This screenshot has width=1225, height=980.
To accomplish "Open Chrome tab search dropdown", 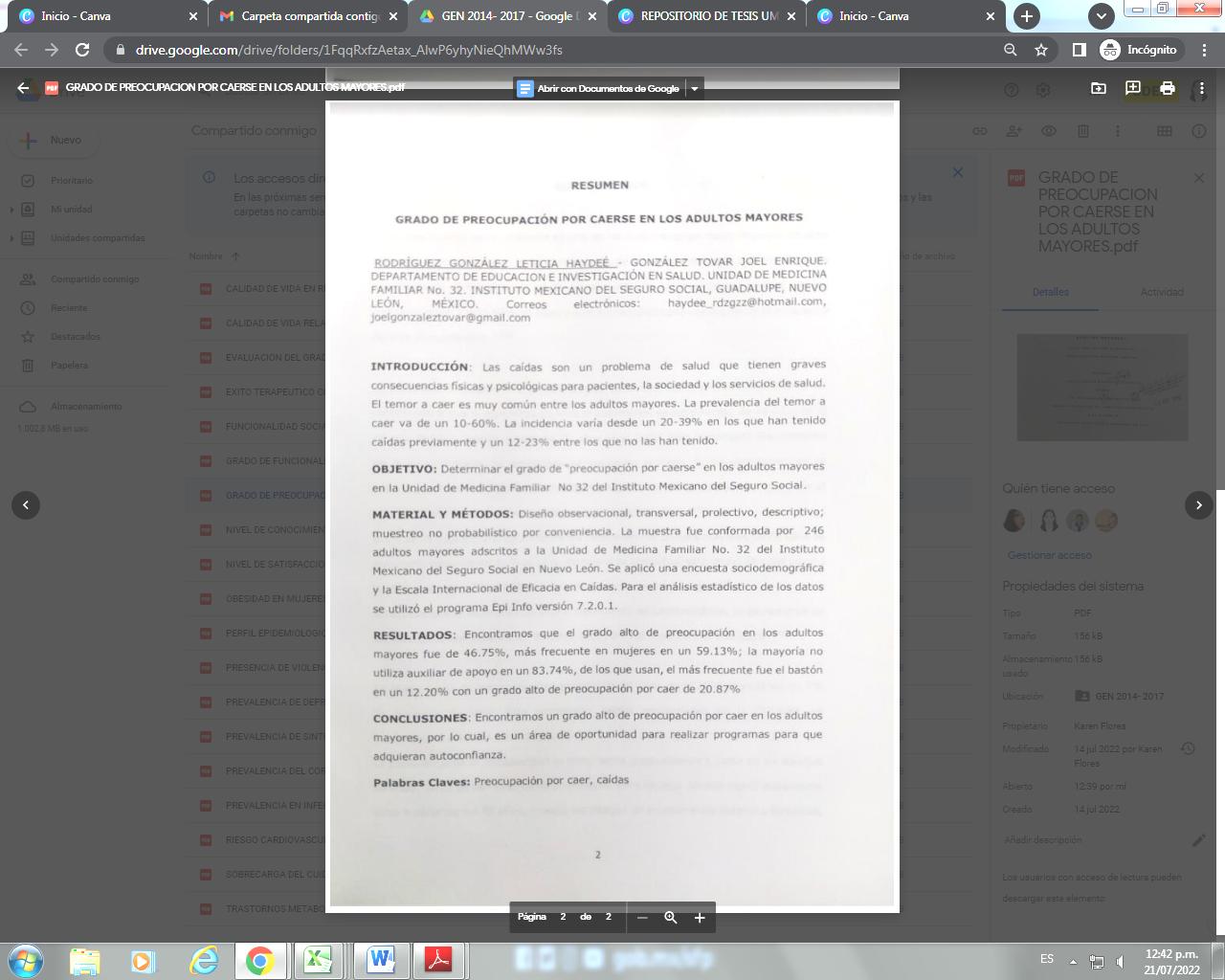I will (1102, 16).
